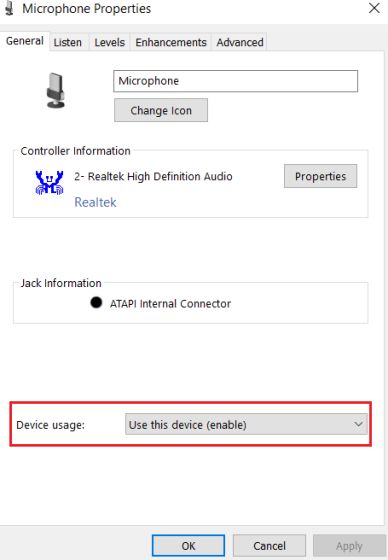The width and height of the screenshot is (388, 560).
Task: Dismiss the dialog with Cancel
Action: pos(269,546)
